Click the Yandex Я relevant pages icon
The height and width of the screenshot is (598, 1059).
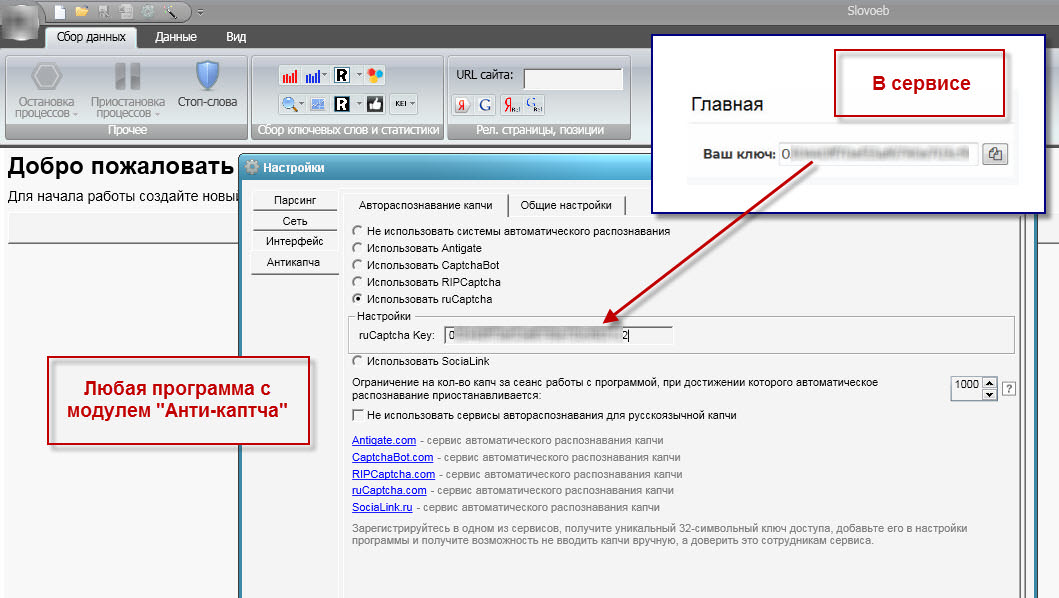pyautogui.click(x=462, y=105)
